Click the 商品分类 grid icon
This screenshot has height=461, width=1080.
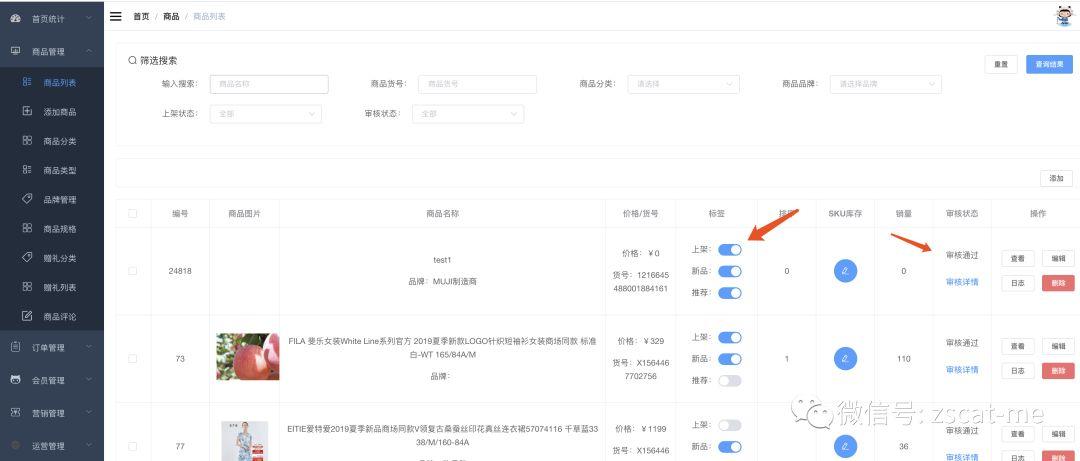click(x=27, y=141)
